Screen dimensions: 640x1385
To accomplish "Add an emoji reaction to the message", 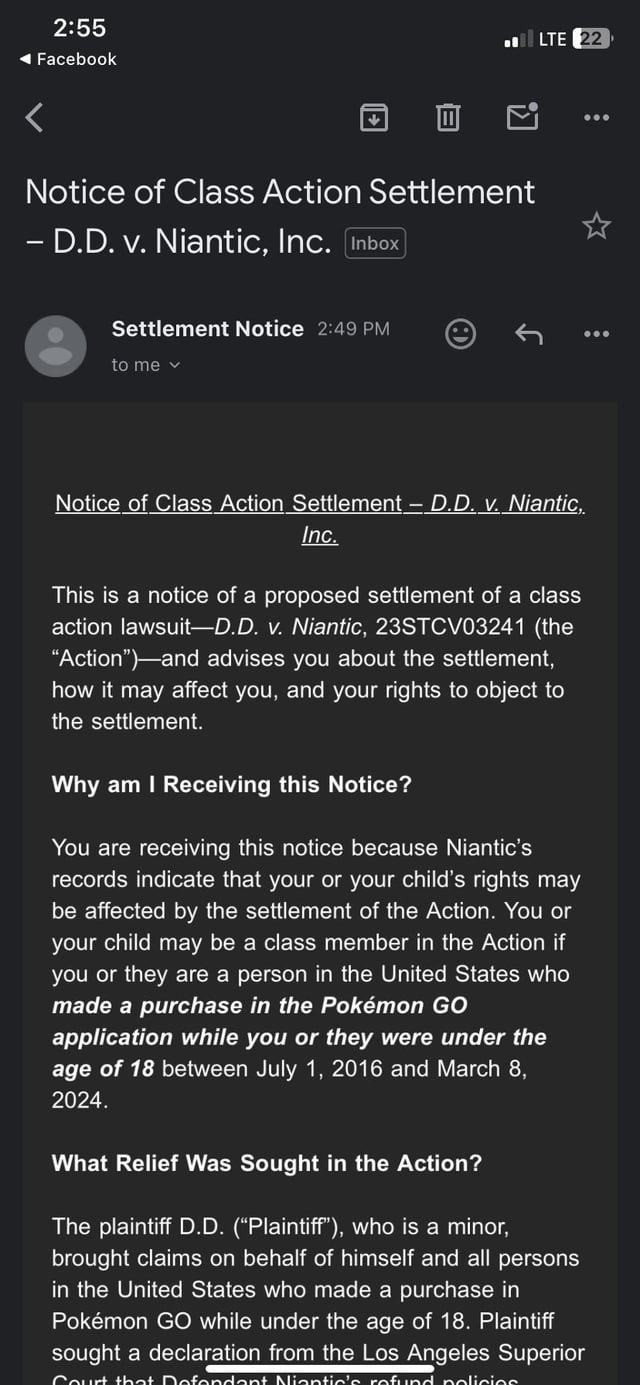I will (x=460, y=334).
